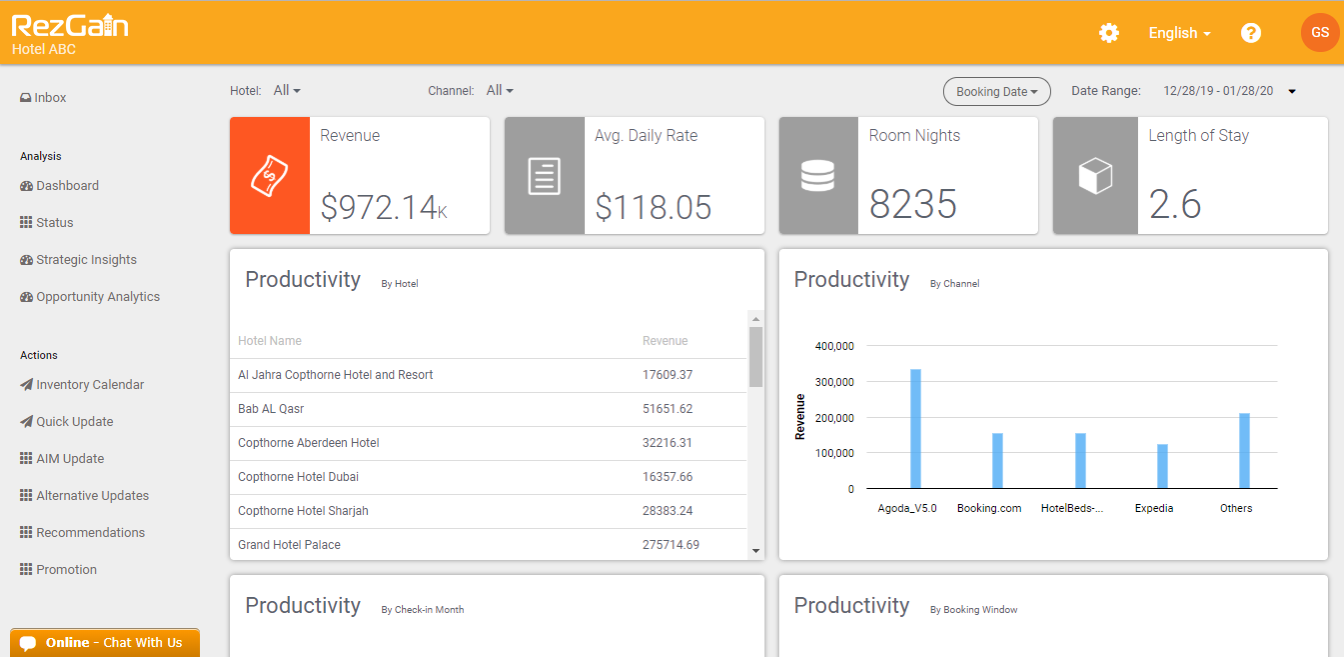
Task: Expand the Date Range arrow
Action: tap(1292, 92)
